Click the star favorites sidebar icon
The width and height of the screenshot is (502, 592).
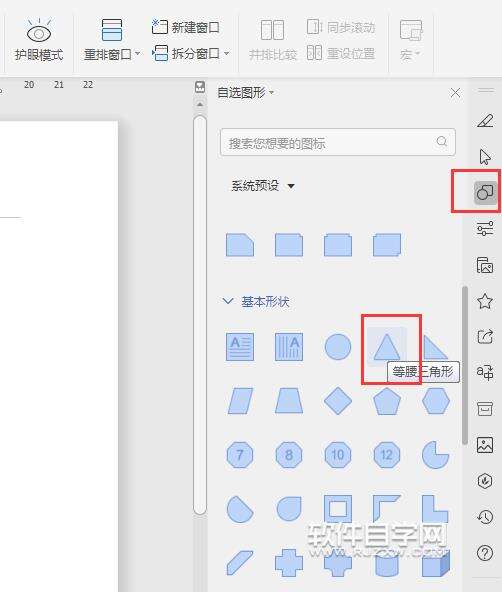coord(485,301)
